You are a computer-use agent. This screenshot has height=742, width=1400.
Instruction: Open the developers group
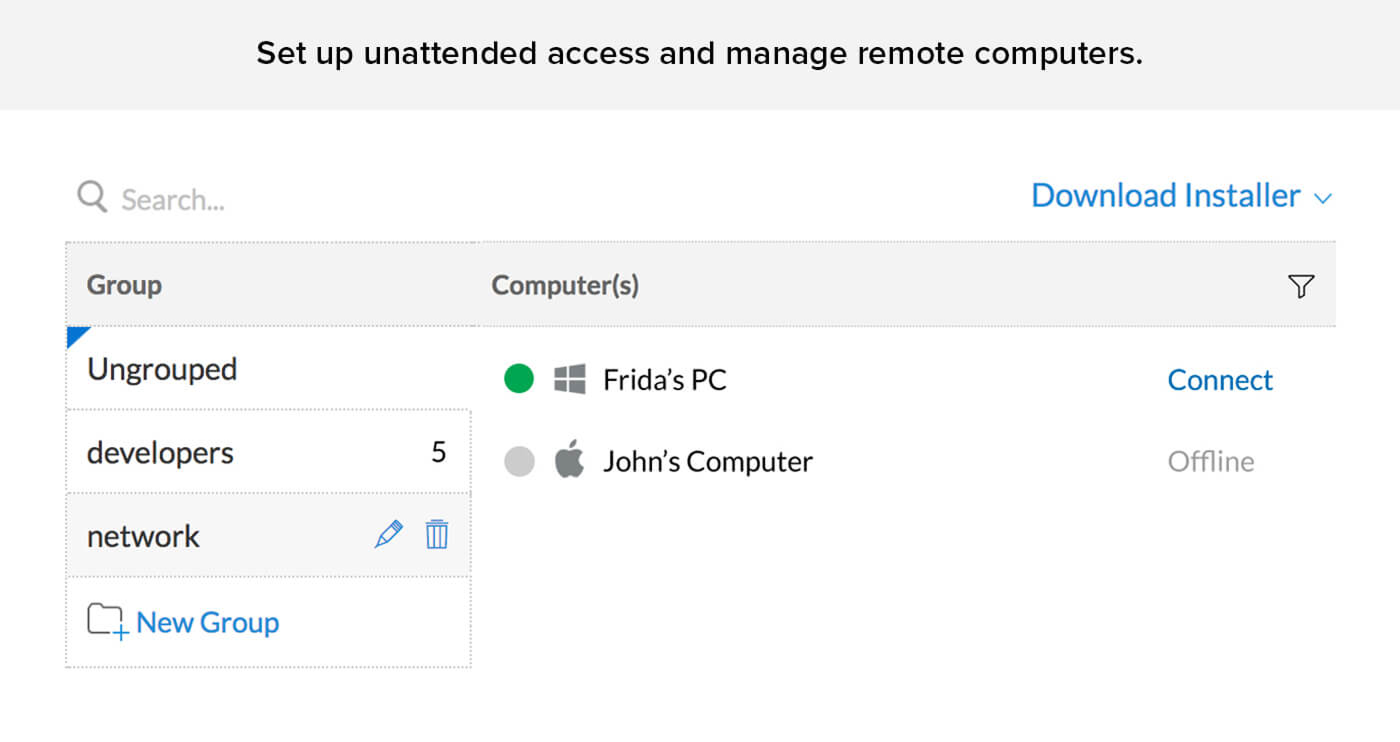[x=160, y=453]
